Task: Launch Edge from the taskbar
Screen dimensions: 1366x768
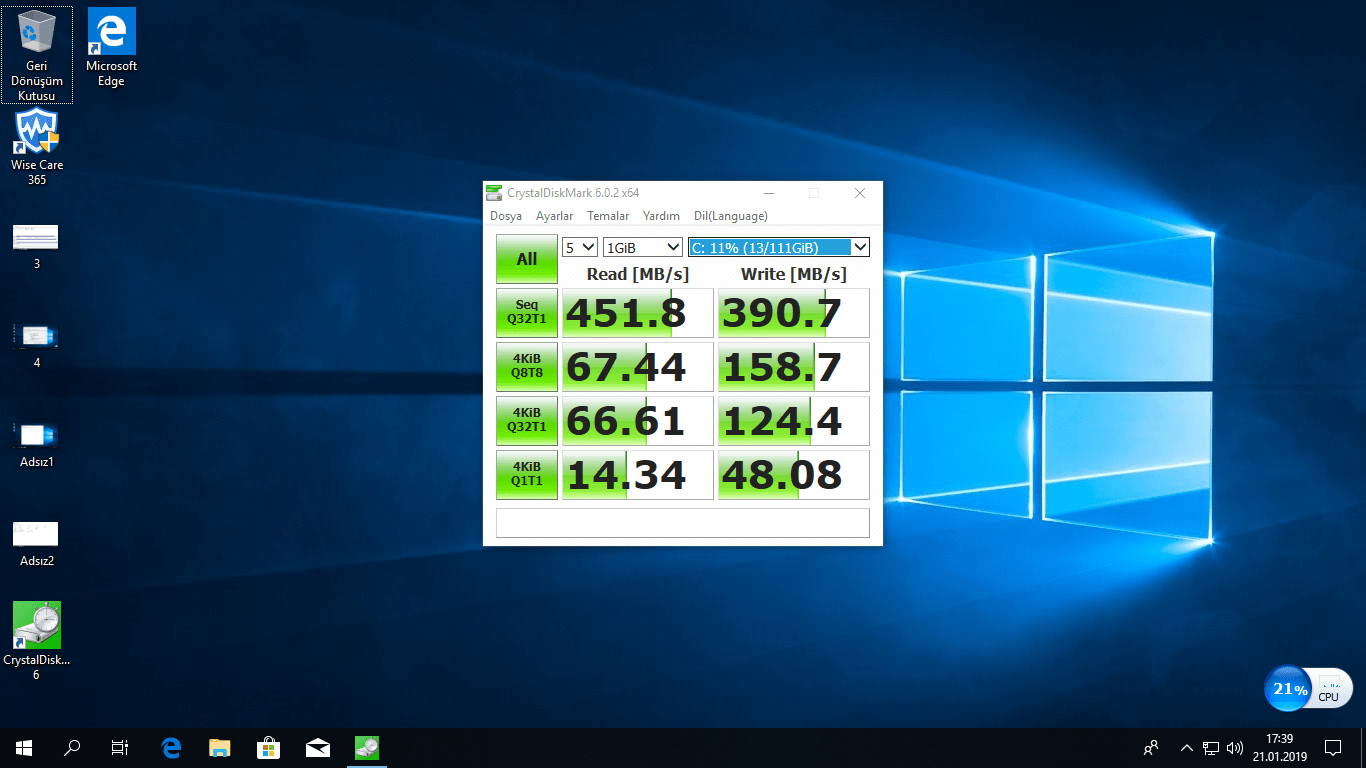Action: pyautogui.click(x=171, y=747)
